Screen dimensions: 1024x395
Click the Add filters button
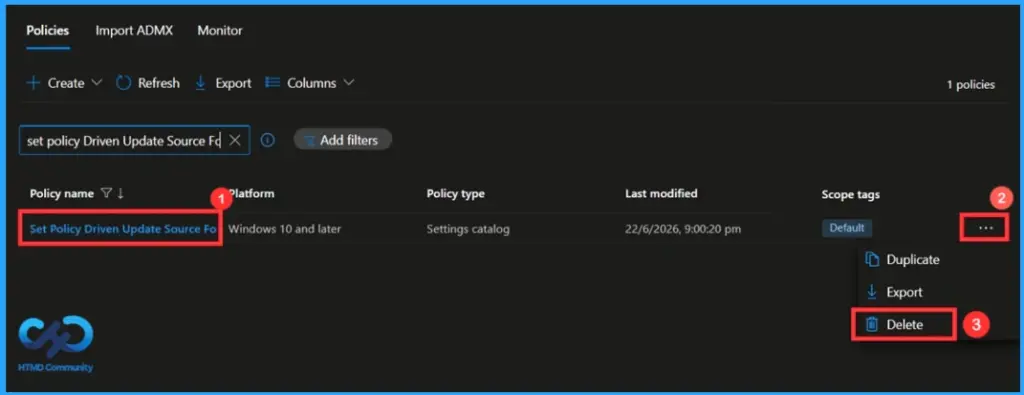click(x=343, y=140)
